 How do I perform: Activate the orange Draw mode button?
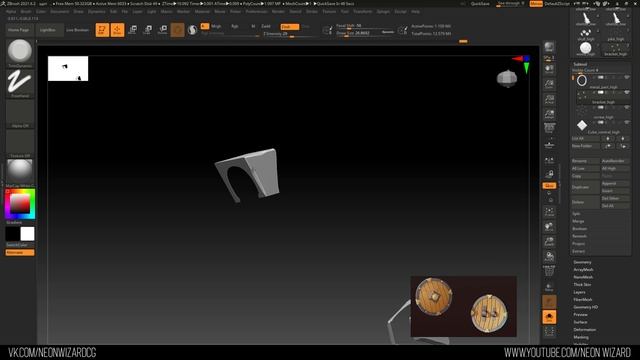point(117,30)
